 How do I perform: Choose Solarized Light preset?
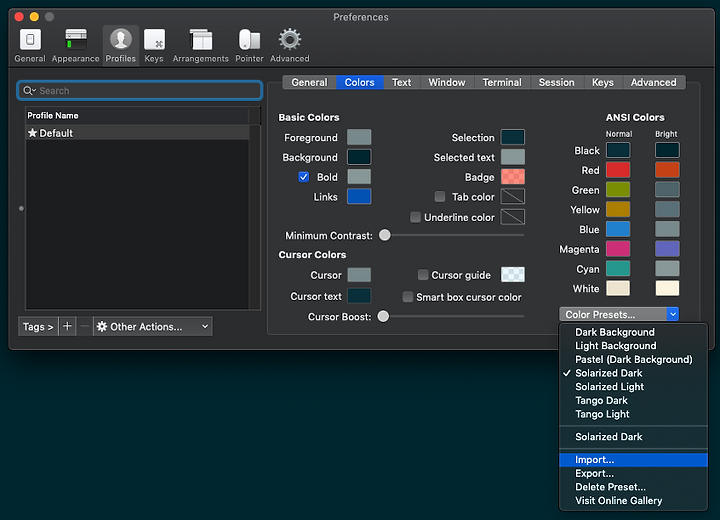click(x=633, y=387)
